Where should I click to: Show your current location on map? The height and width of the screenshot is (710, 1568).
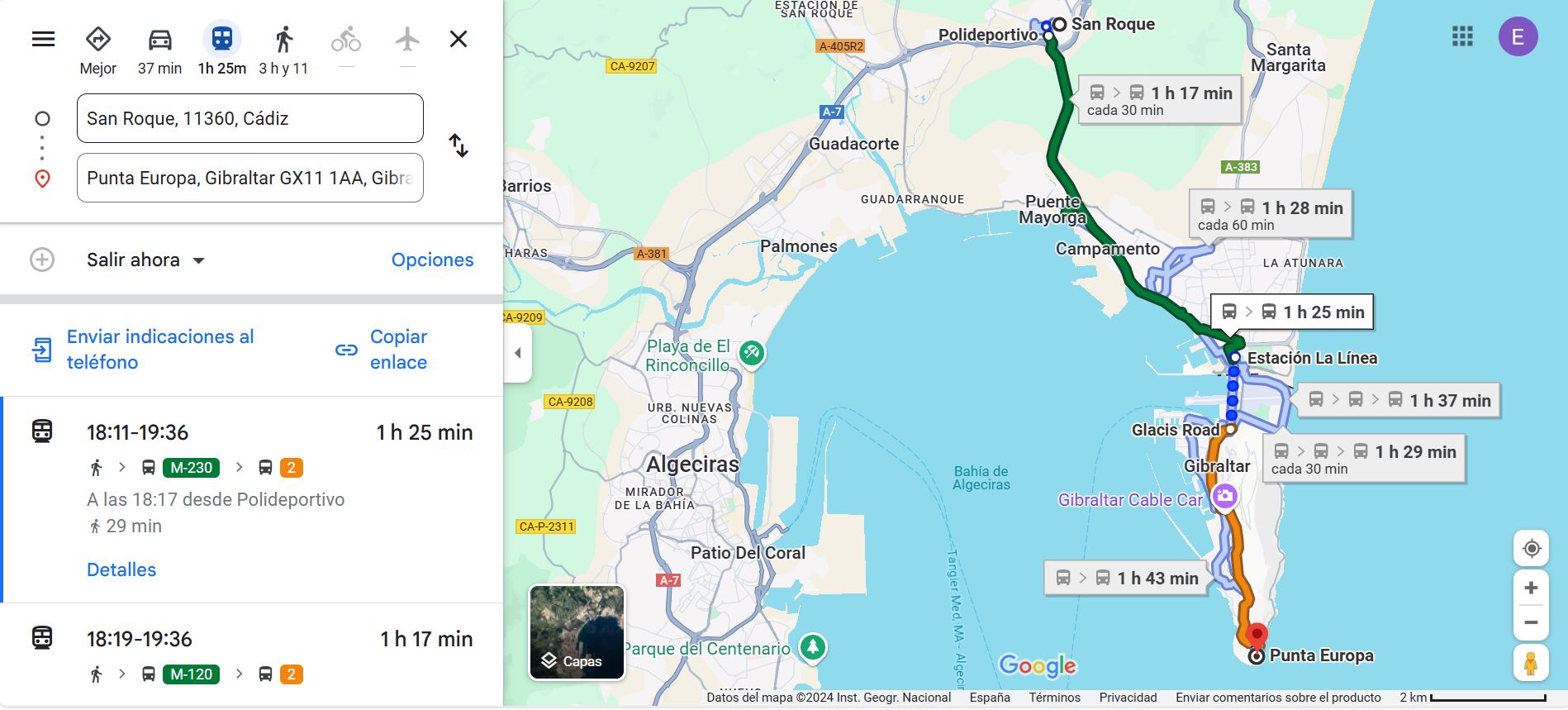pos(1531,549)
